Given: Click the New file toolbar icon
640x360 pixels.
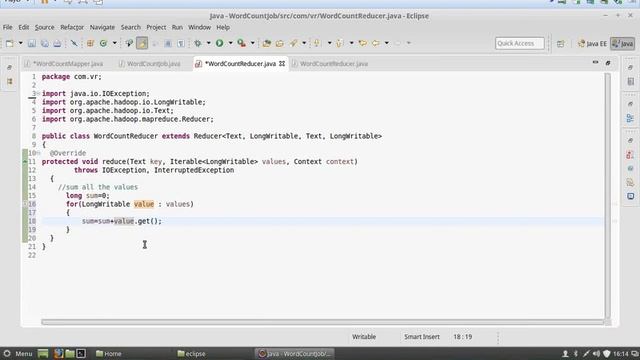Looking at the screenshot, I should tap(10, 43).
